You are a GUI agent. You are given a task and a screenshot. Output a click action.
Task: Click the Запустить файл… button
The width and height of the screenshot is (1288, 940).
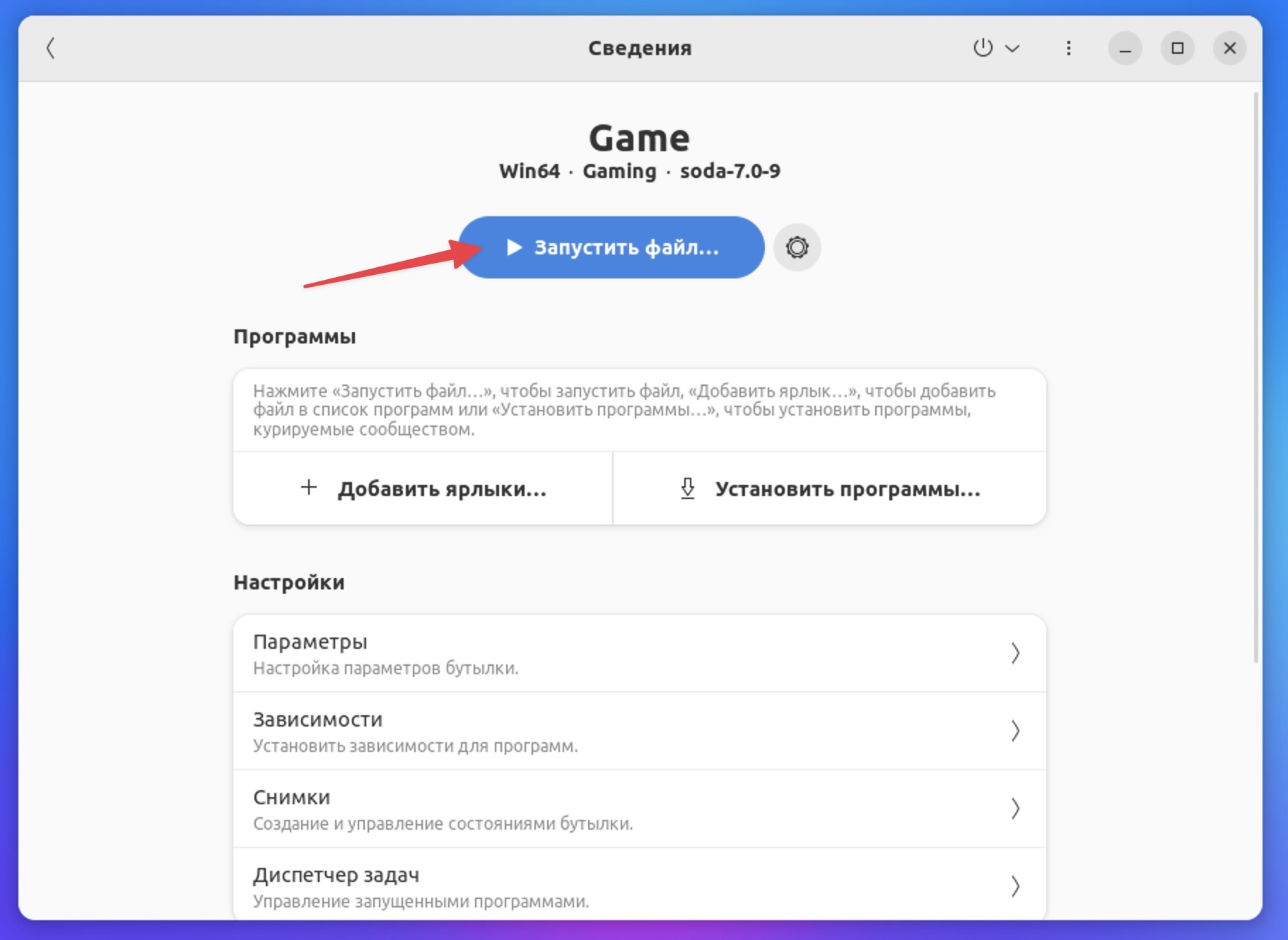(x=611, y=247)
